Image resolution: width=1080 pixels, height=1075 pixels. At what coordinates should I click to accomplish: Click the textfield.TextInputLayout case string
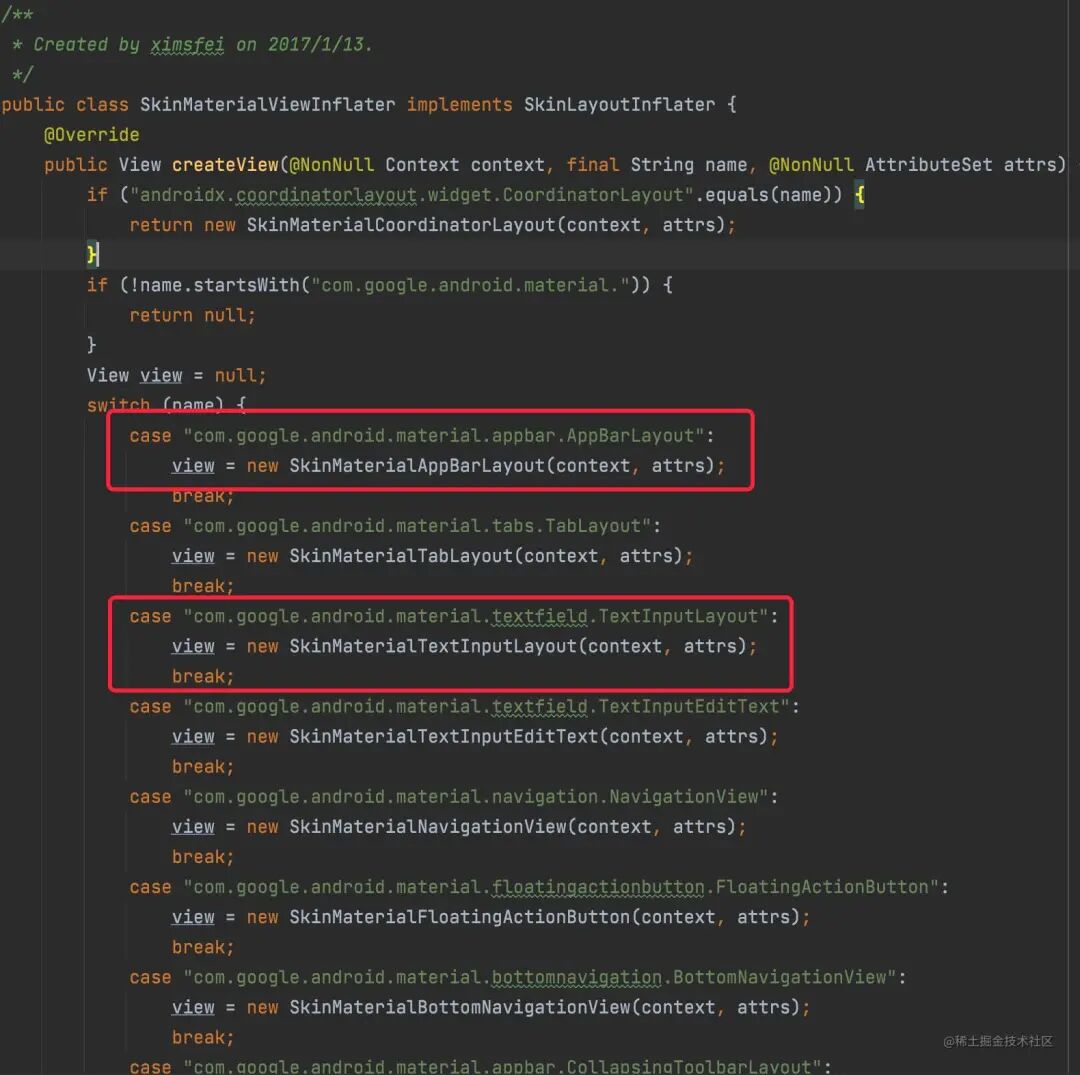click(476, 616)
